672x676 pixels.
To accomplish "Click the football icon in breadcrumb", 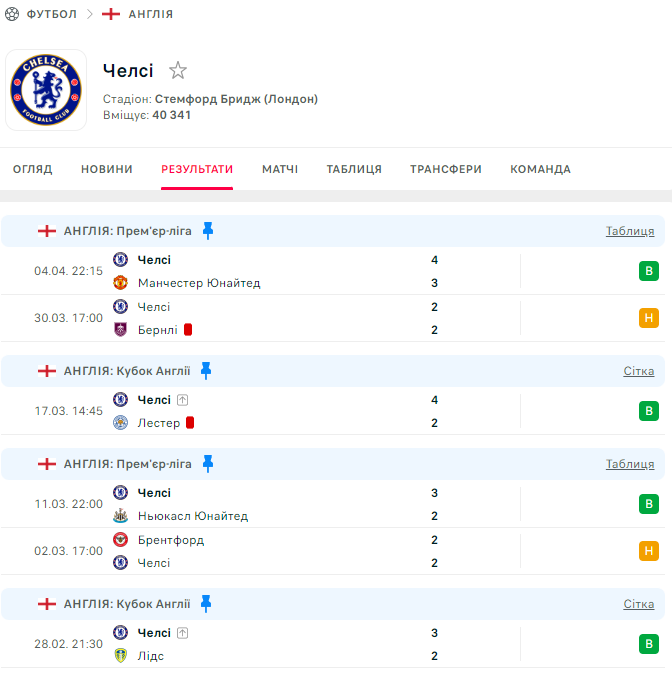I will click(12, 14).
